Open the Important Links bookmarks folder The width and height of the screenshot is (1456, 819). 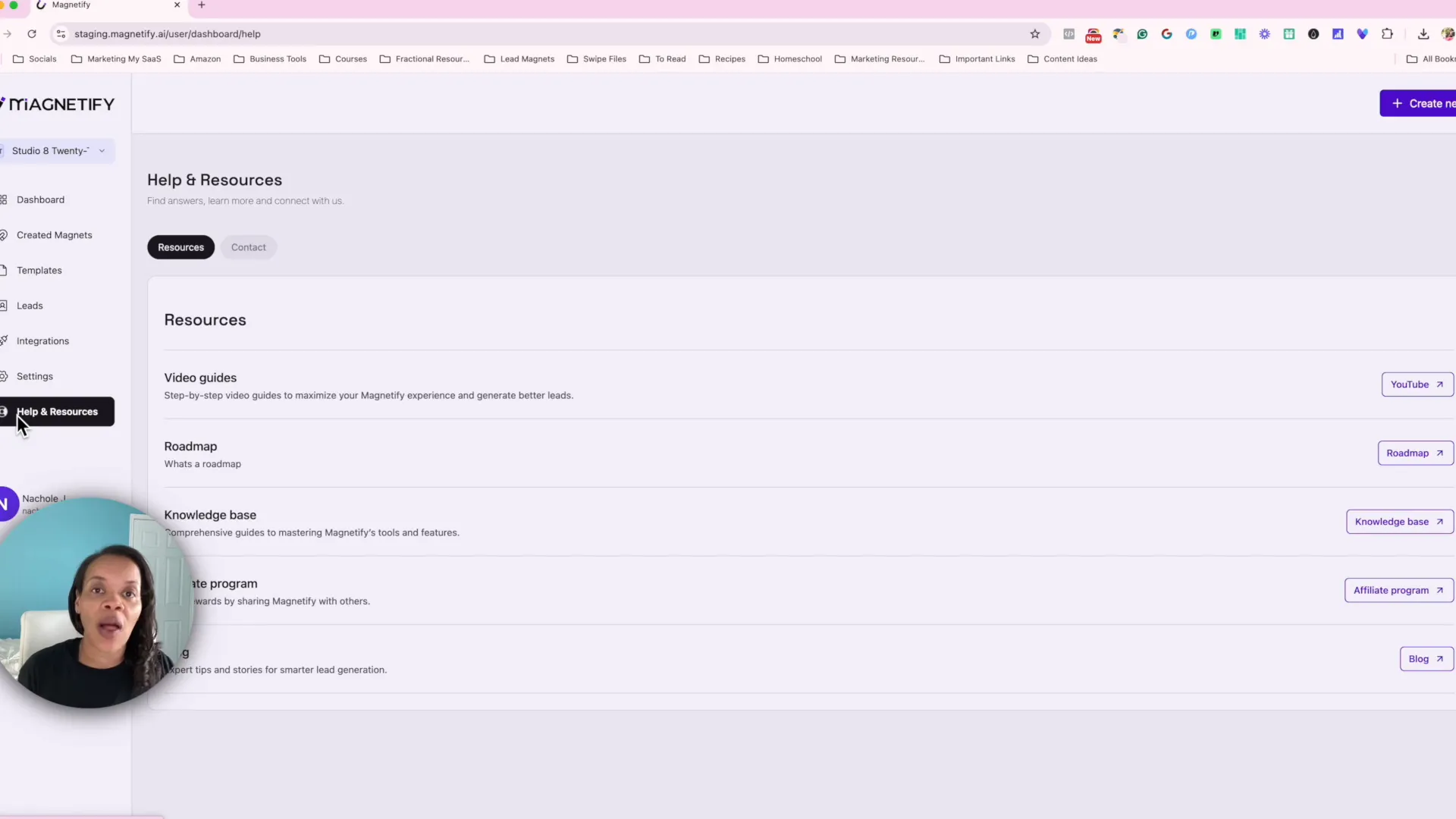[977, 59]
